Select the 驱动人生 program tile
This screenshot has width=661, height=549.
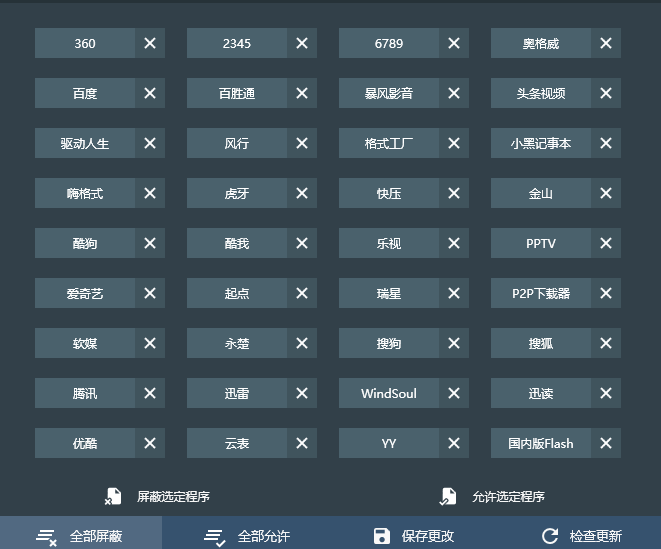[85, 143]
